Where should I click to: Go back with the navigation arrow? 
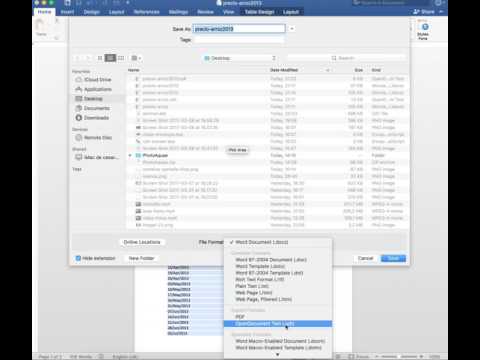77,58
